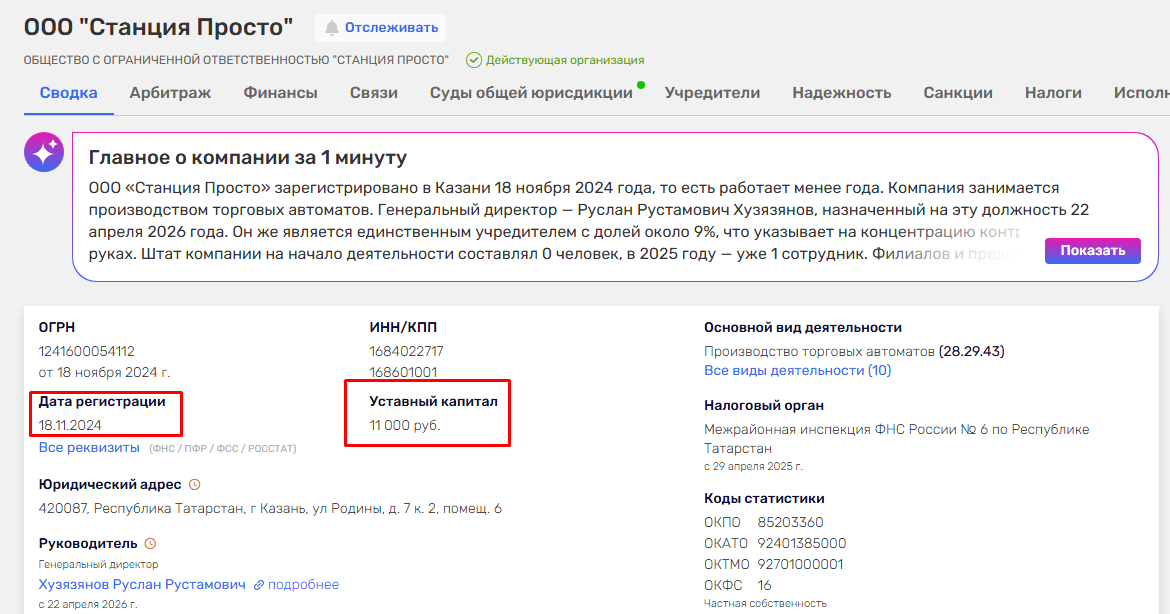Click the ОКФС value 16
The width and height of the screenshot is (1170, 614).
764,585
